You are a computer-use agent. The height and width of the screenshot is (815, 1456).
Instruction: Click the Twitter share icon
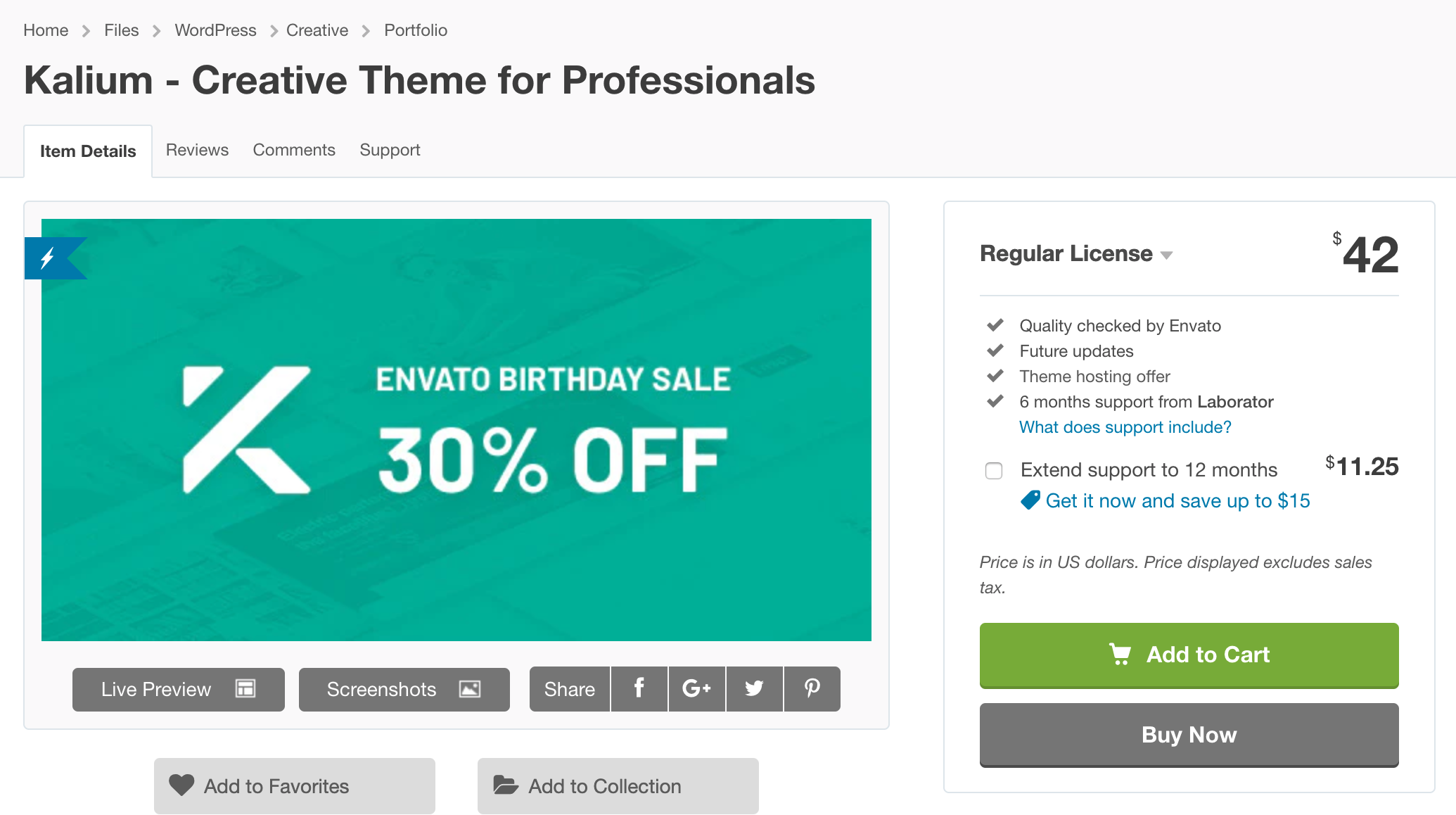click(x=754, y=688)
